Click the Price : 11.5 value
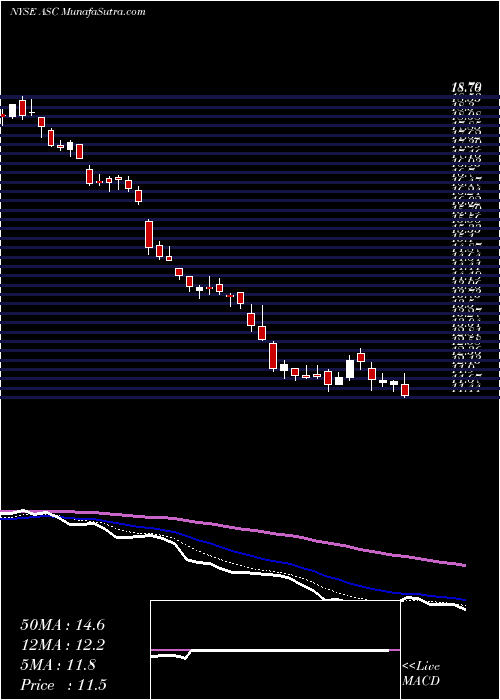 (63, 685)
